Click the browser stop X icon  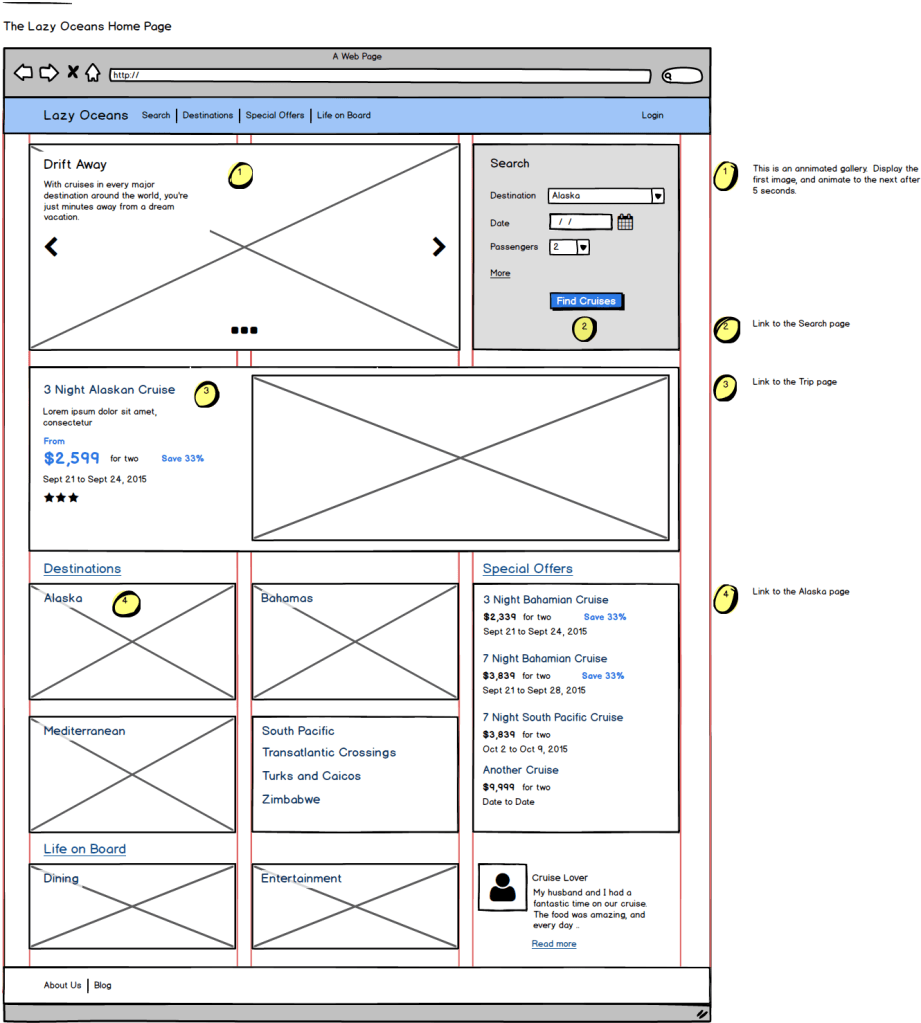tap(72, 73)
